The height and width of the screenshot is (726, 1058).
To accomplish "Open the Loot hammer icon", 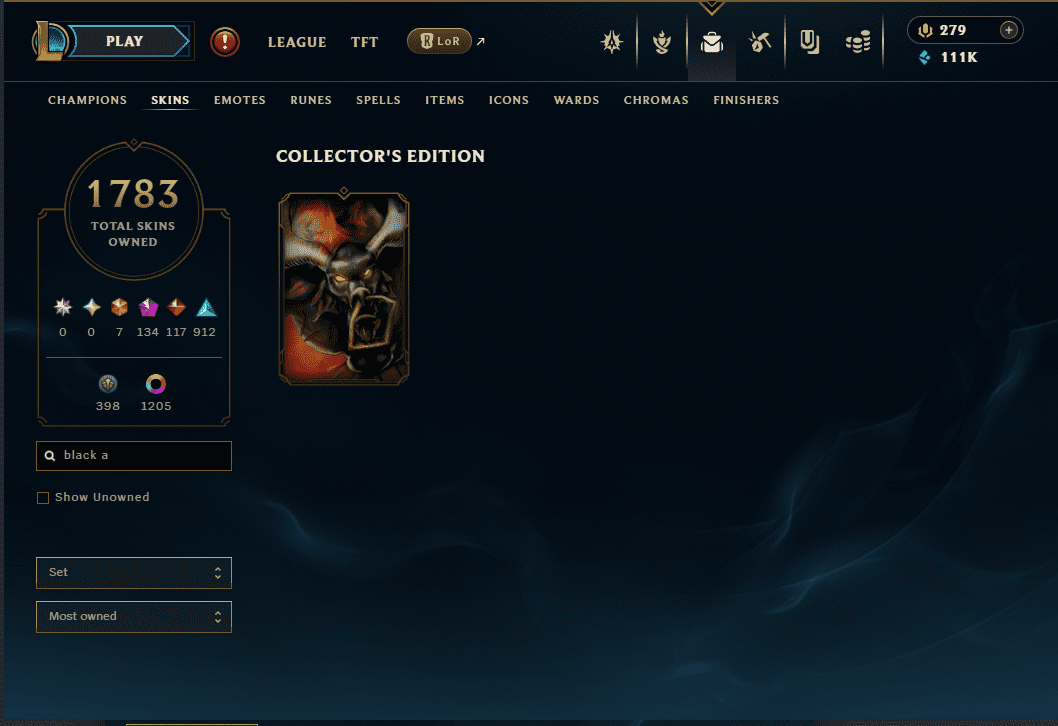I will pos(760,43).
